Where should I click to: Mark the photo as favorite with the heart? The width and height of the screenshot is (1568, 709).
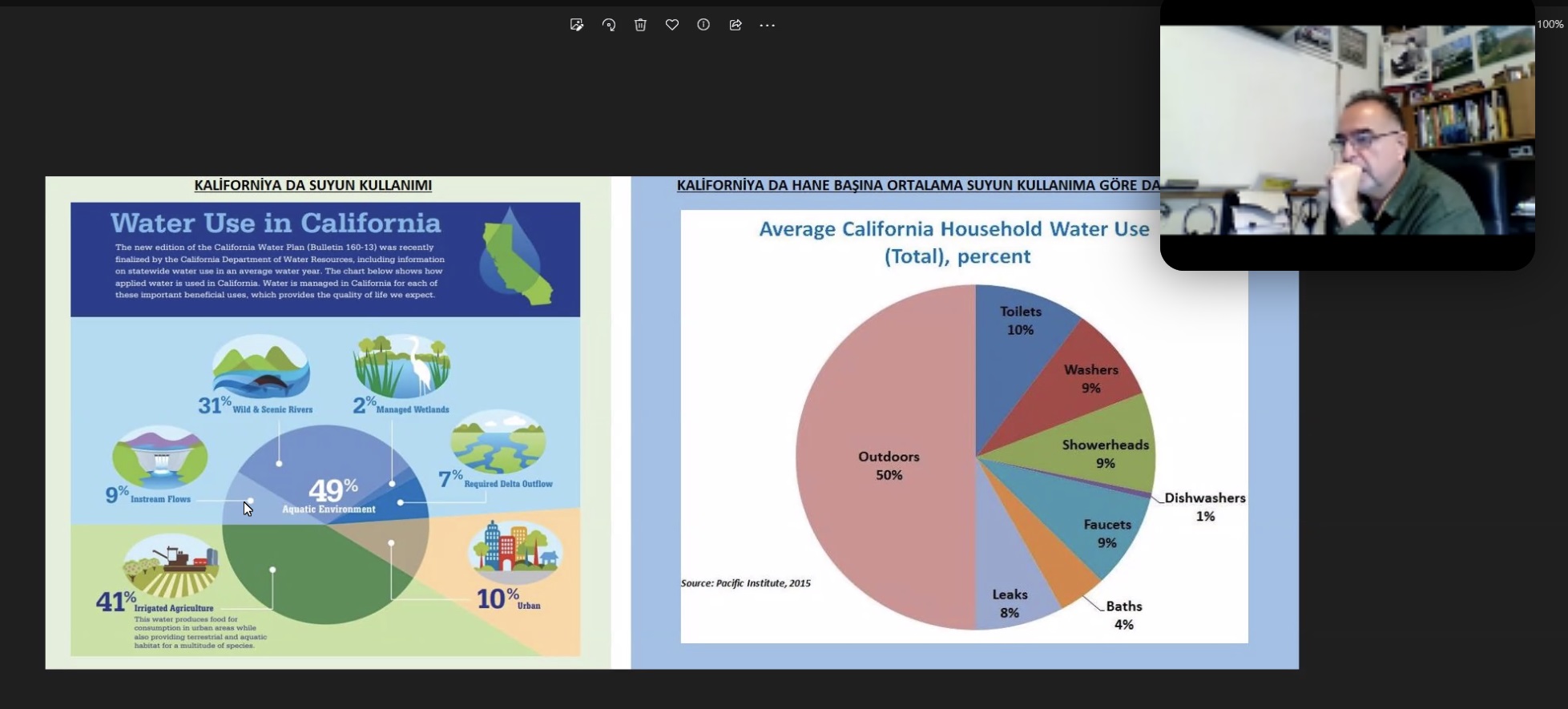click(x=672, y=25)
